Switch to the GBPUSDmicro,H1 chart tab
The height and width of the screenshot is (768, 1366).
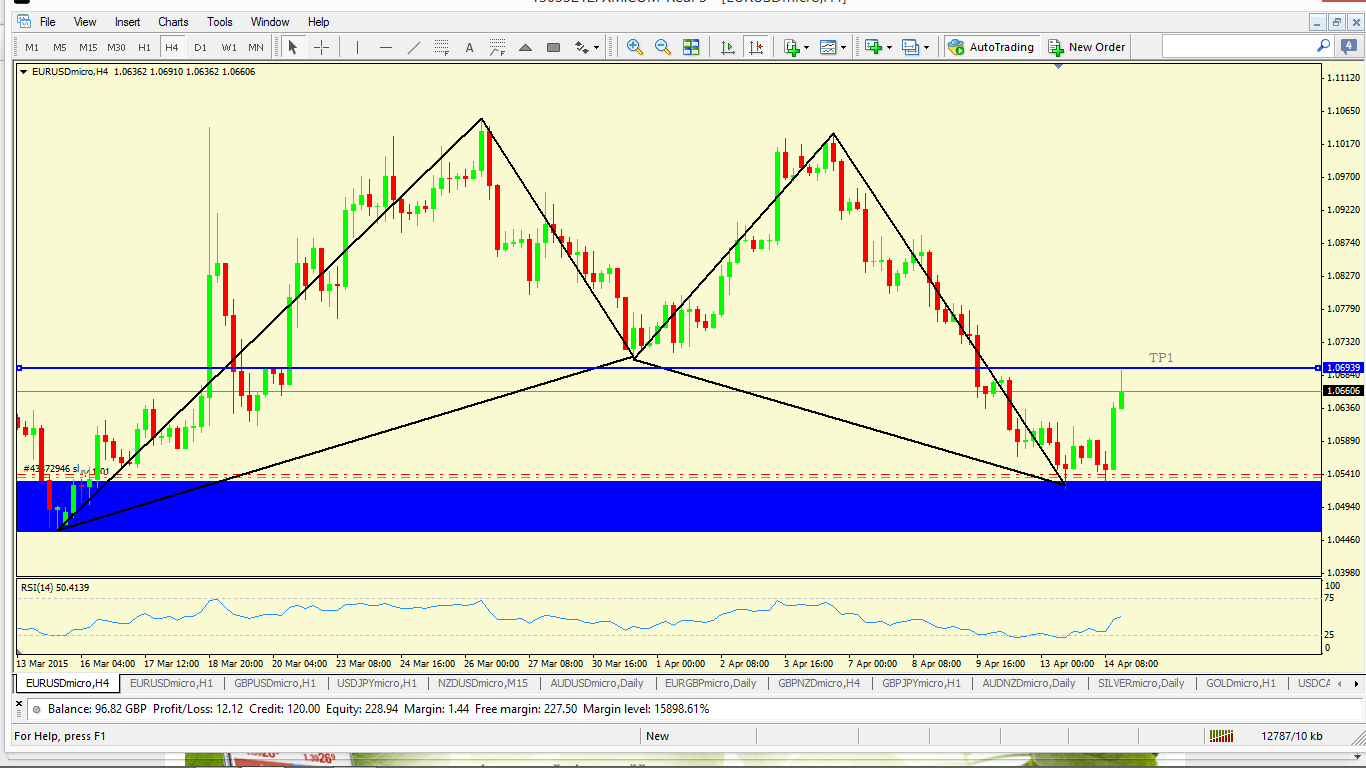pos(273,683)
